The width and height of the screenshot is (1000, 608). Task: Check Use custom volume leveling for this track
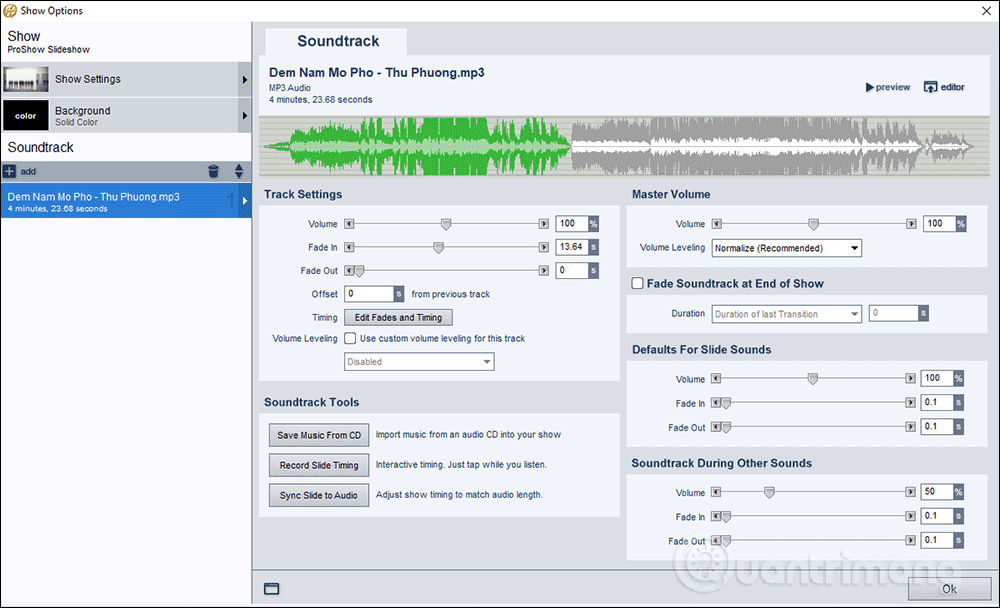[x=350, y=339]
